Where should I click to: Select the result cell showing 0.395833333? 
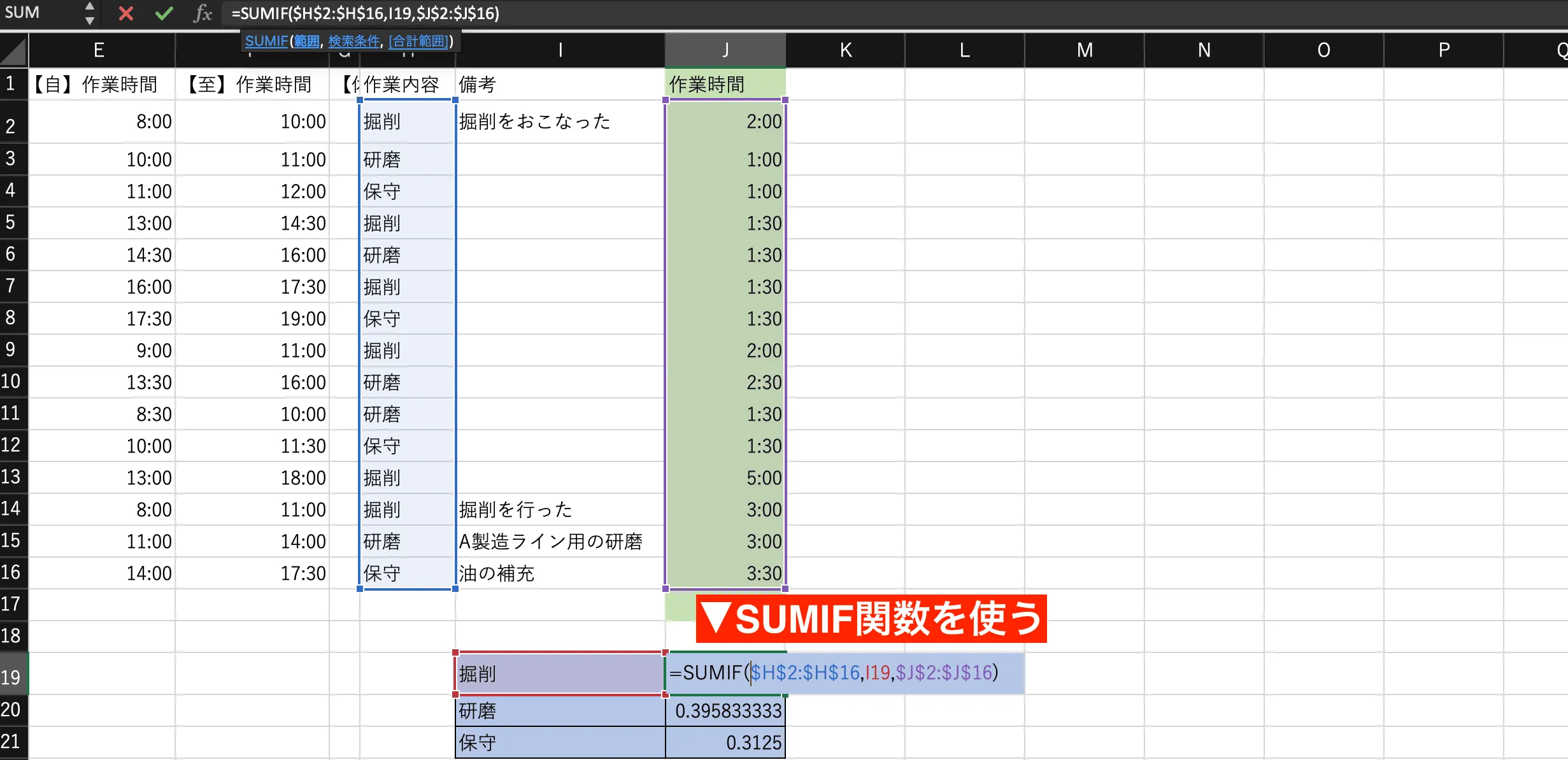[x=725, y=711]
